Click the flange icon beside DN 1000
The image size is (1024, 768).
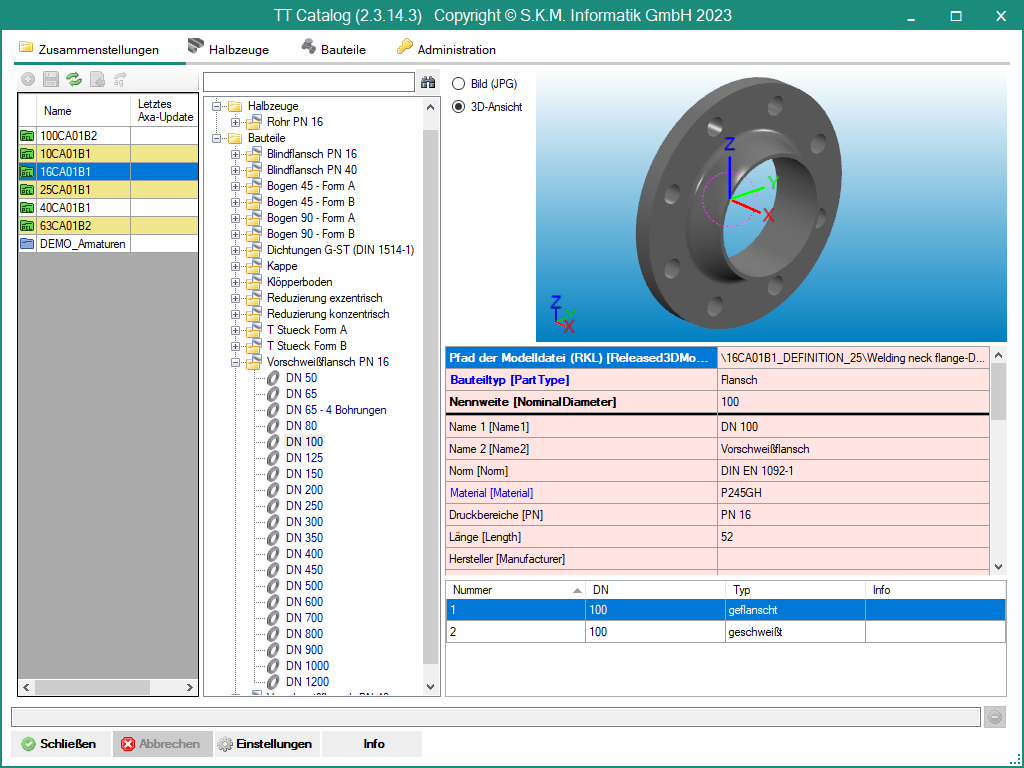[x=273, y=666]
